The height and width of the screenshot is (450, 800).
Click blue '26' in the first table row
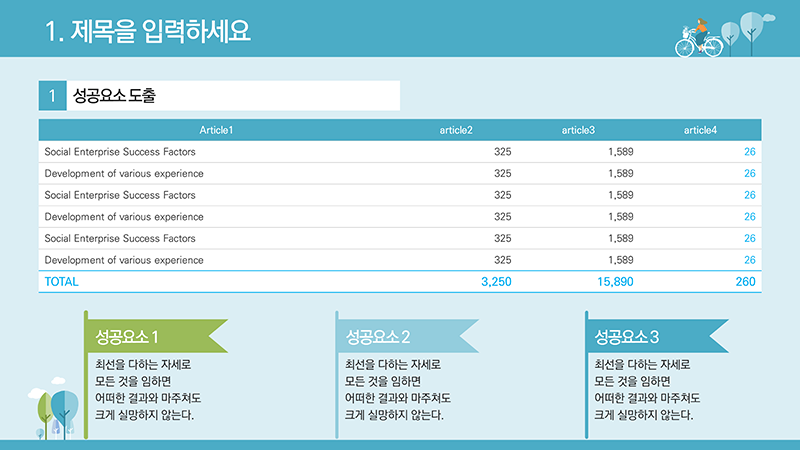pos(749,152)
